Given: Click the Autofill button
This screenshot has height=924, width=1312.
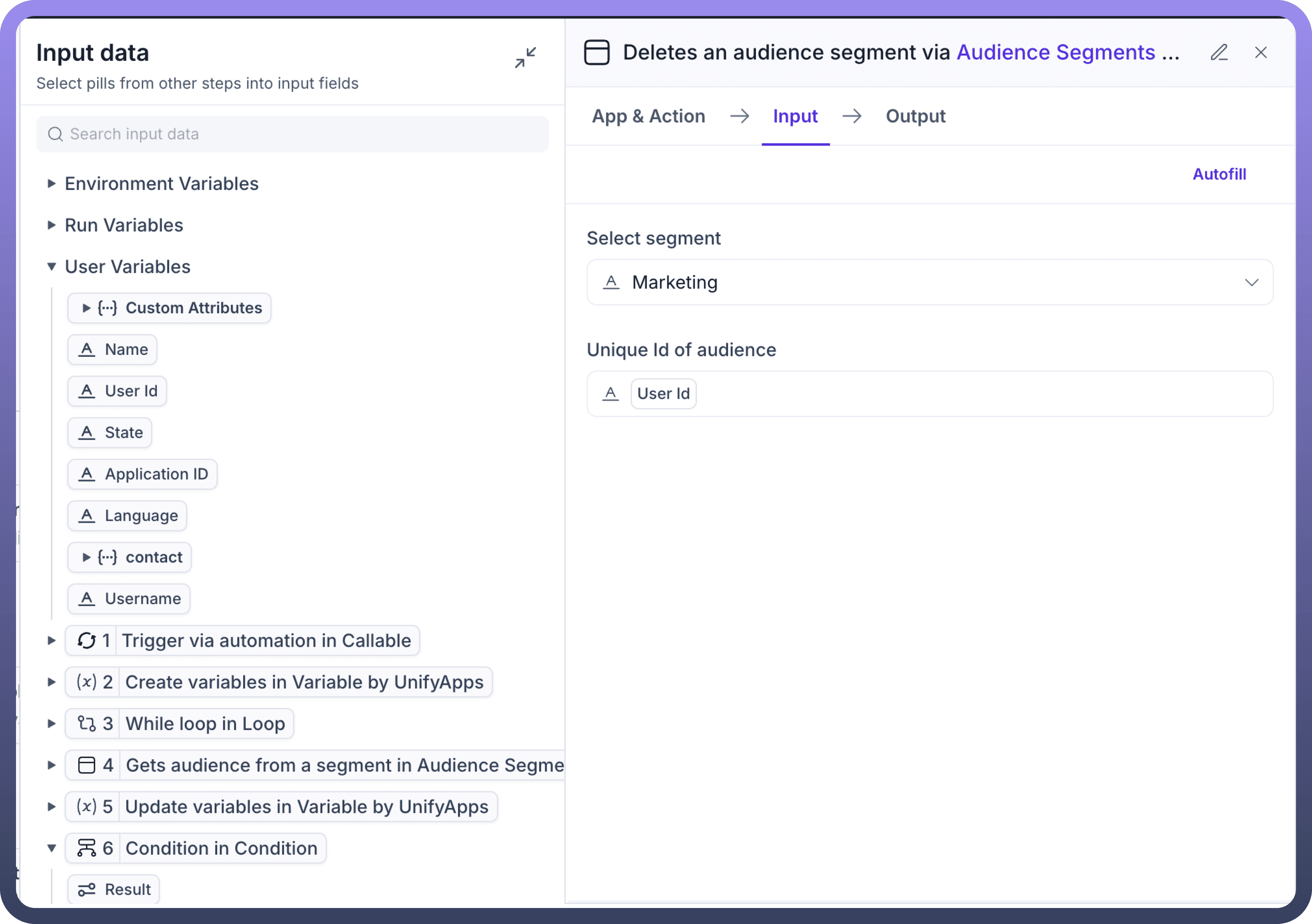Looking at the screenshot, I should point(1219,174).
